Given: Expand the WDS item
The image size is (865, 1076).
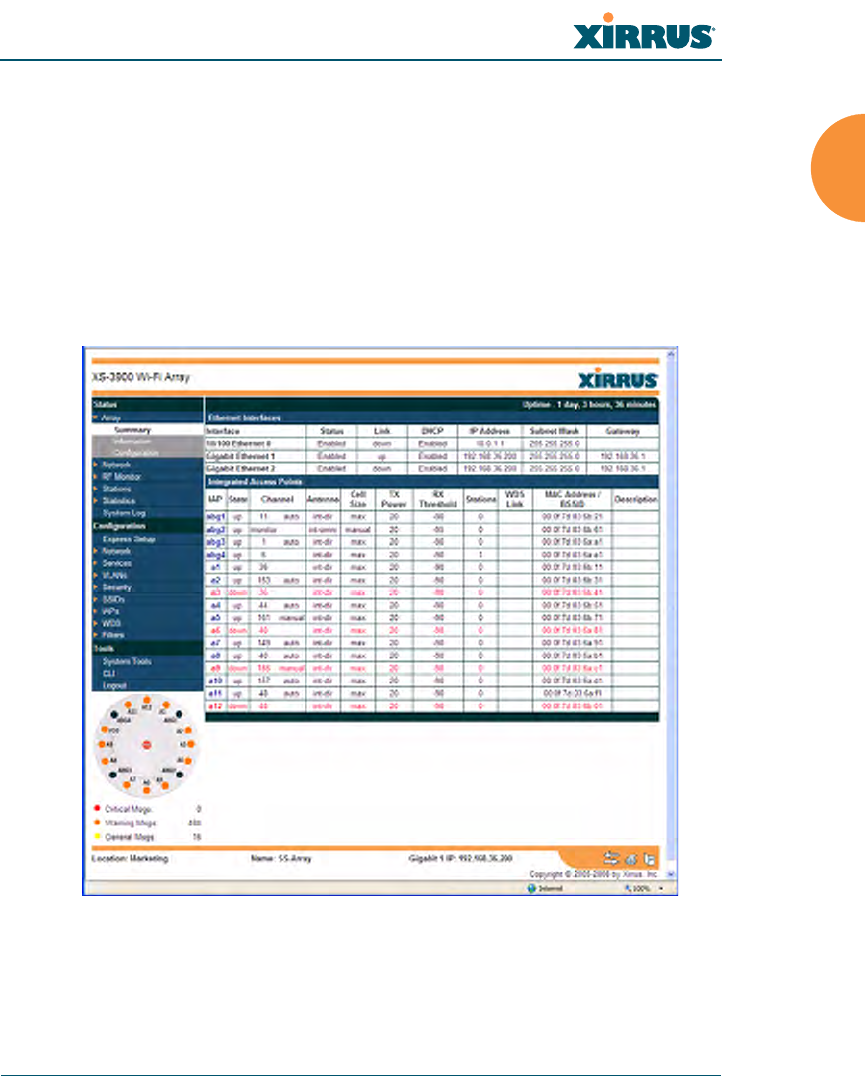Looking at the screenshot, I should tap(96, 623).
